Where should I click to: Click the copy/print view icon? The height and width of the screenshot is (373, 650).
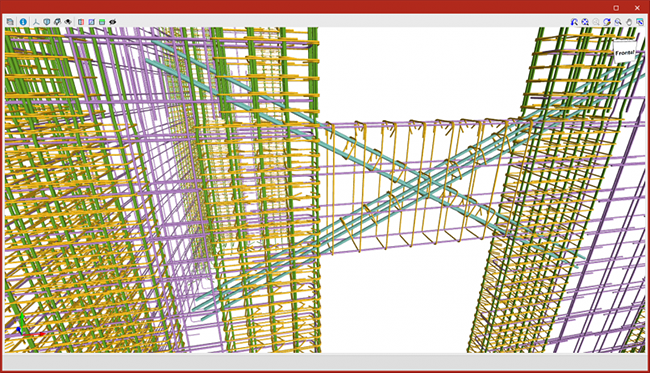click(10, 22)
